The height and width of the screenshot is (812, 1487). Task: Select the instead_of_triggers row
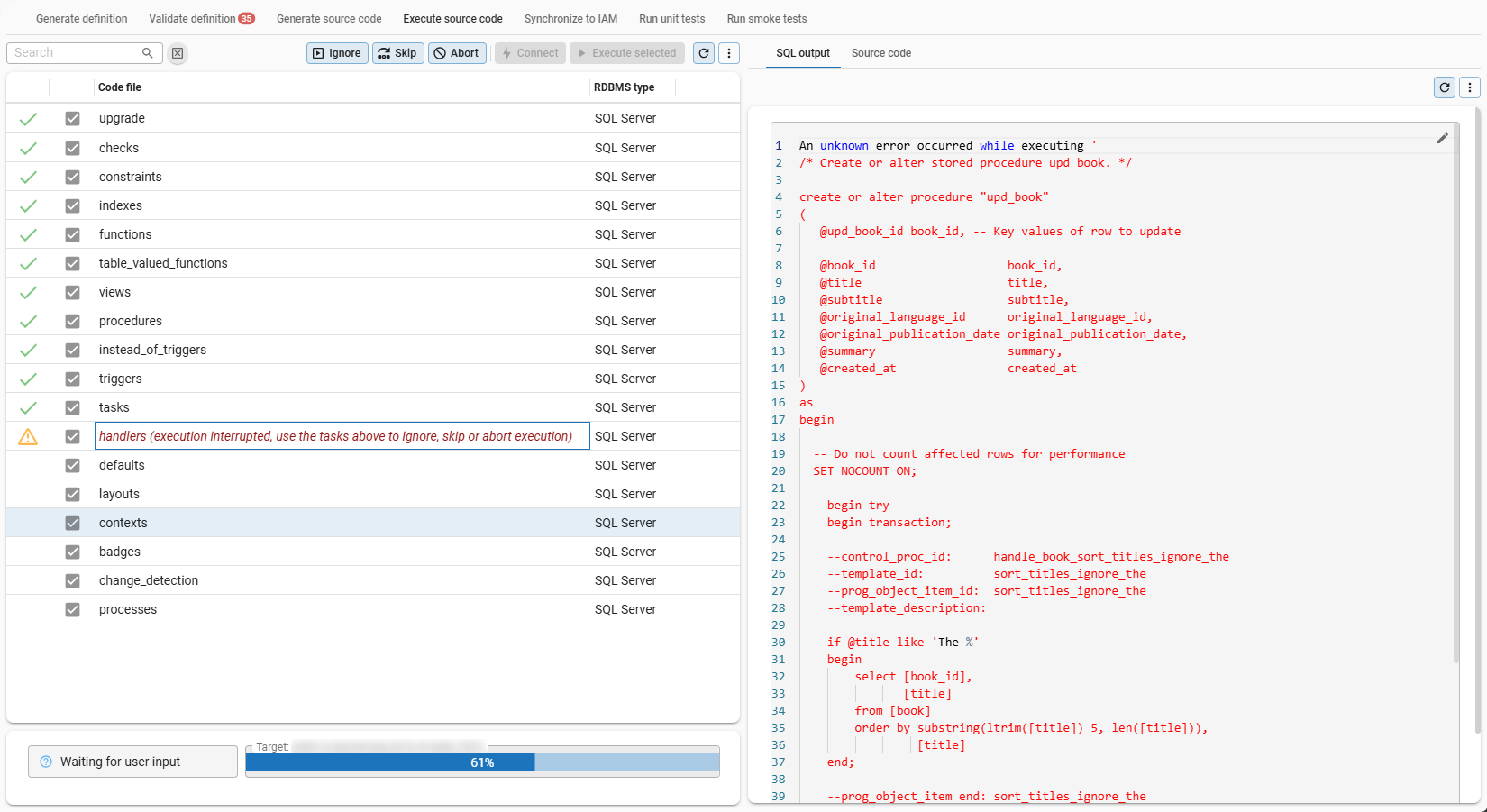pos(373,350)
